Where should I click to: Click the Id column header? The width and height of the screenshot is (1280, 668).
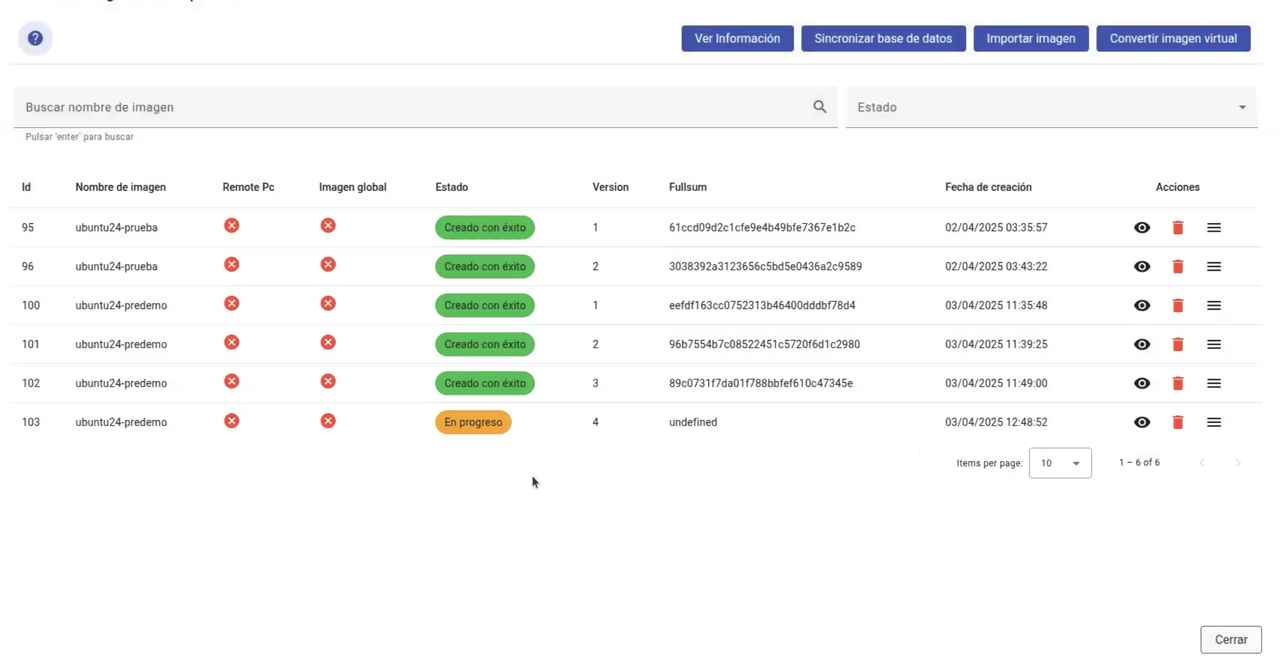tap(26, 187)
